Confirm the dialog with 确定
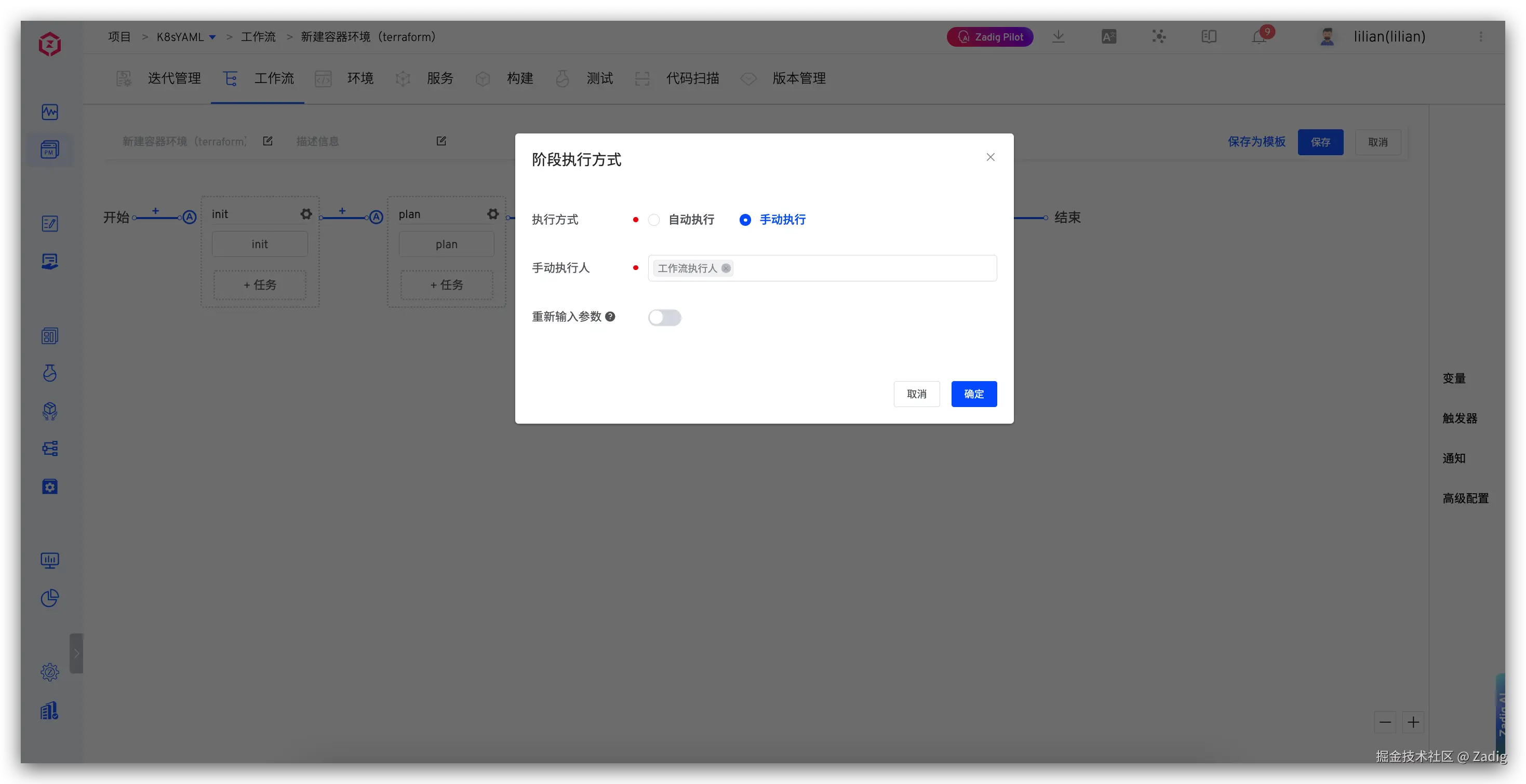 click(x=973, y=394)
